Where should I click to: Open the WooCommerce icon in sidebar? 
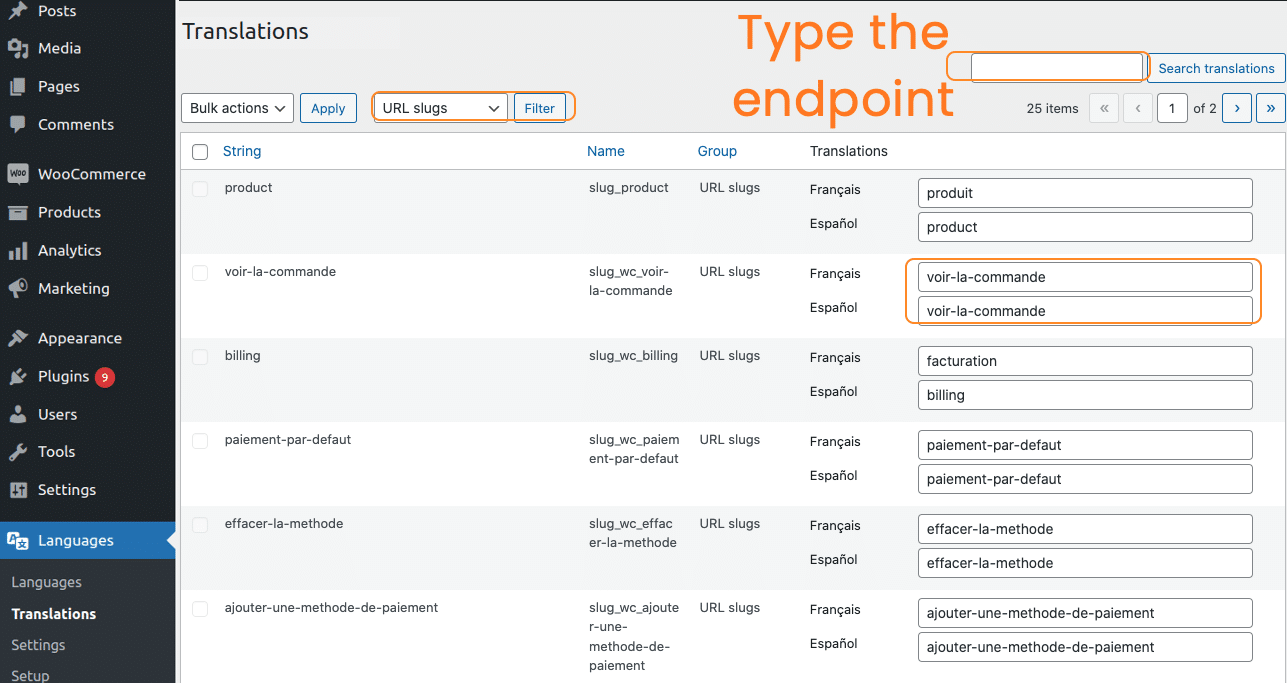[x=18, y=174]
